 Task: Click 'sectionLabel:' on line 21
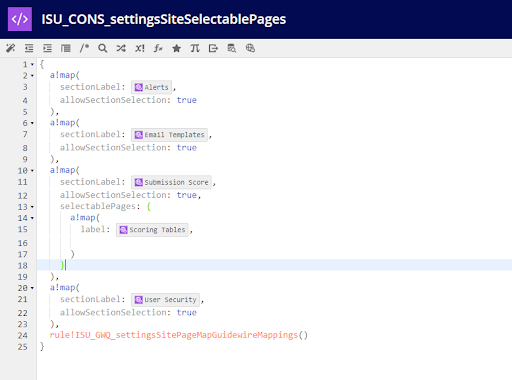point(93,299)
